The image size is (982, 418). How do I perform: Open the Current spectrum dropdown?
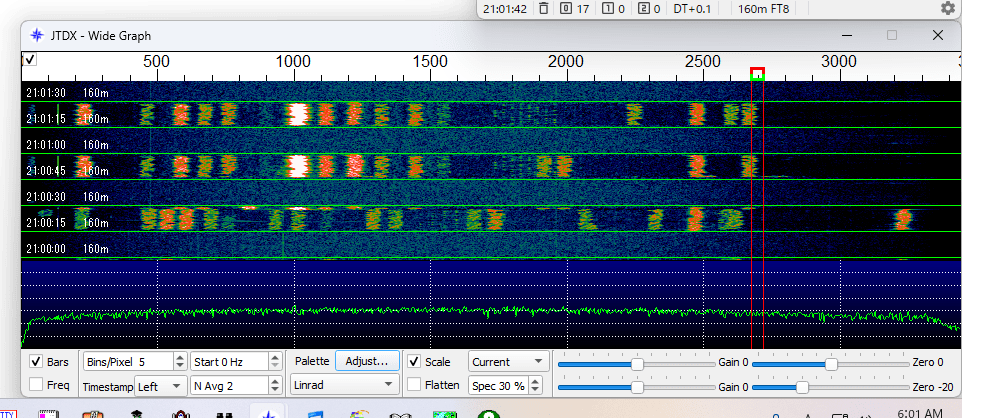508,362
